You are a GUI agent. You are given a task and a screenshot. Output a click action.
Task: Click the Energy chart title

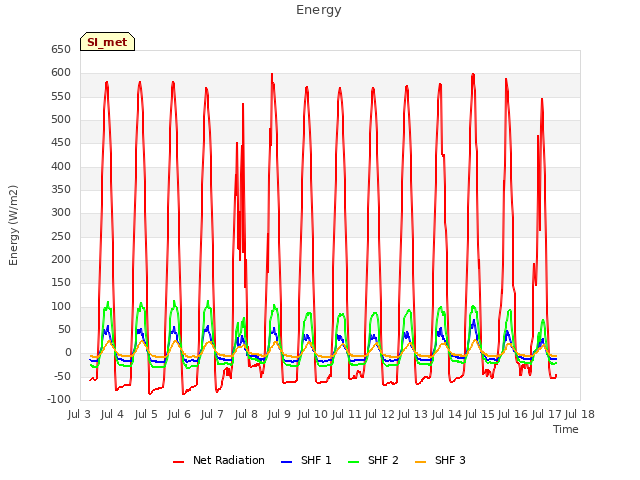tap(318, 10)
